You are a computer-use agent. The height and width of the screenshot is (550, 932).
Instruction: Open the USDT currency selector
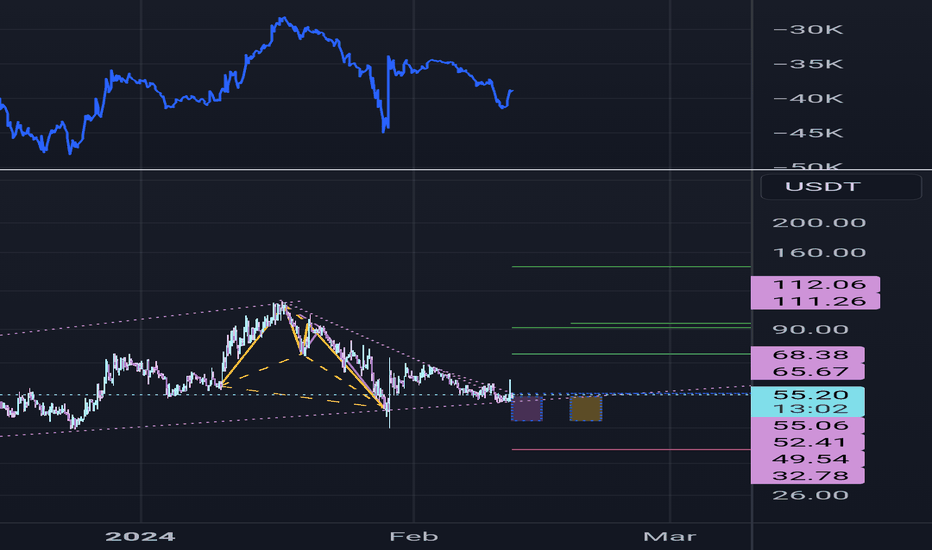(841, 187)
